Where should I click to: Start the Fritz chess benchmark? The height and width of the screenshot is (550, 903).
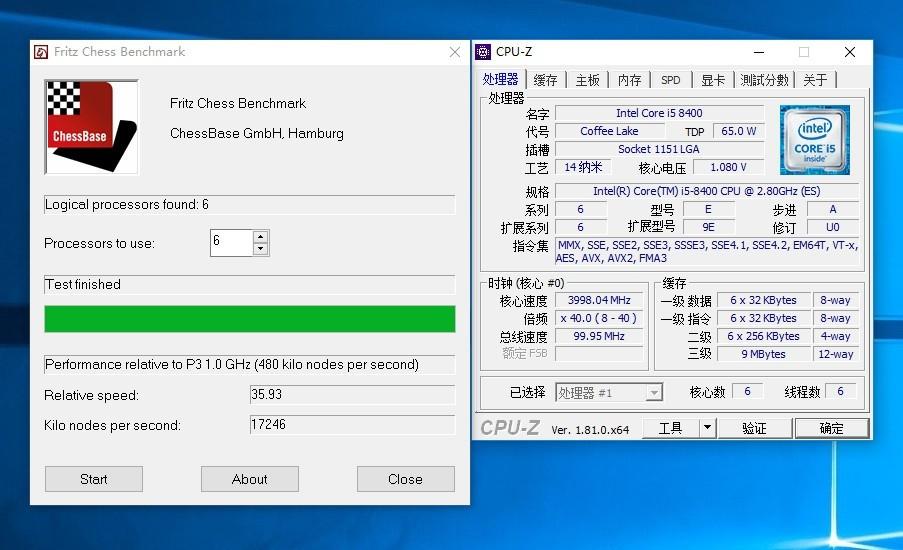94,479
